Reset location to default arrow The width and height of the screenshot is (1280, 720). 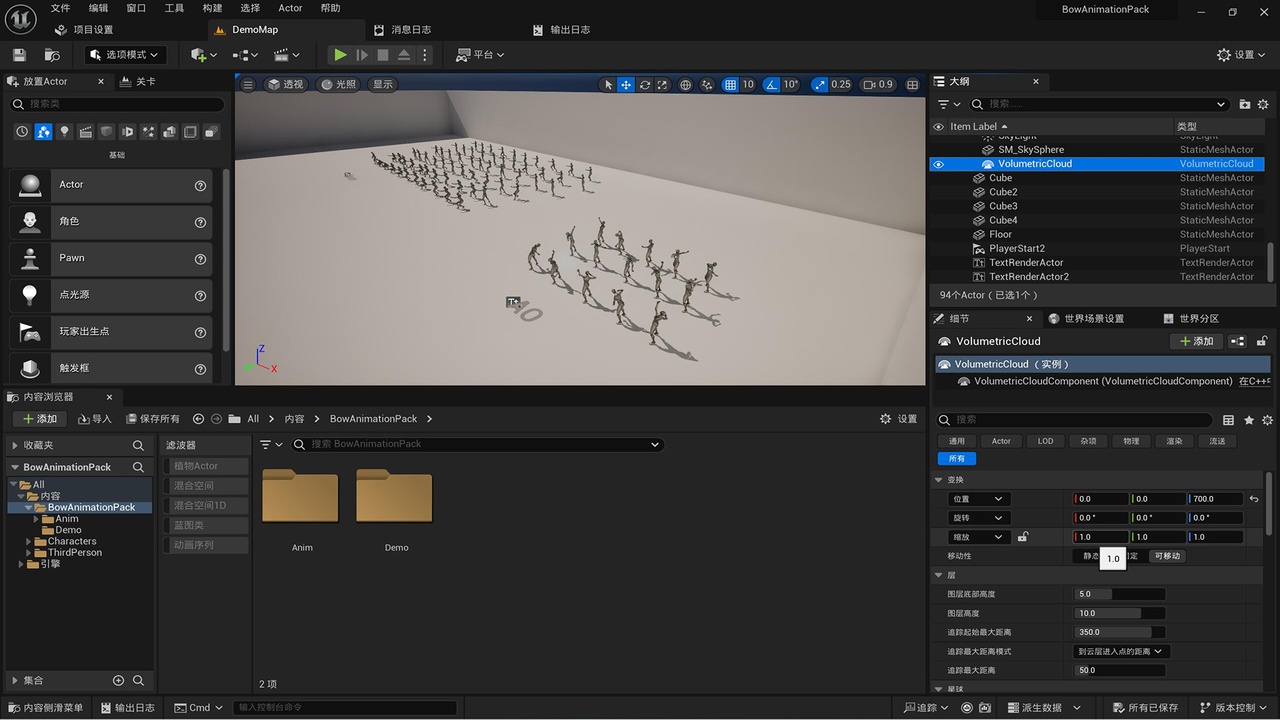pos(1254,499)
